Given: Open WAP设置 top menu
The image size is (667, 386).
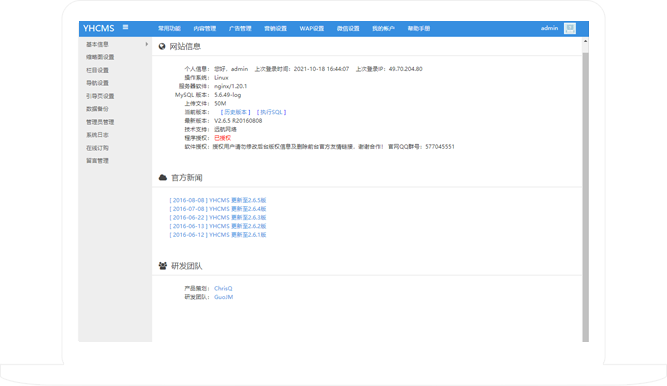Looking at the screenshot, I should pyautogui.click(x=311, y=29).
